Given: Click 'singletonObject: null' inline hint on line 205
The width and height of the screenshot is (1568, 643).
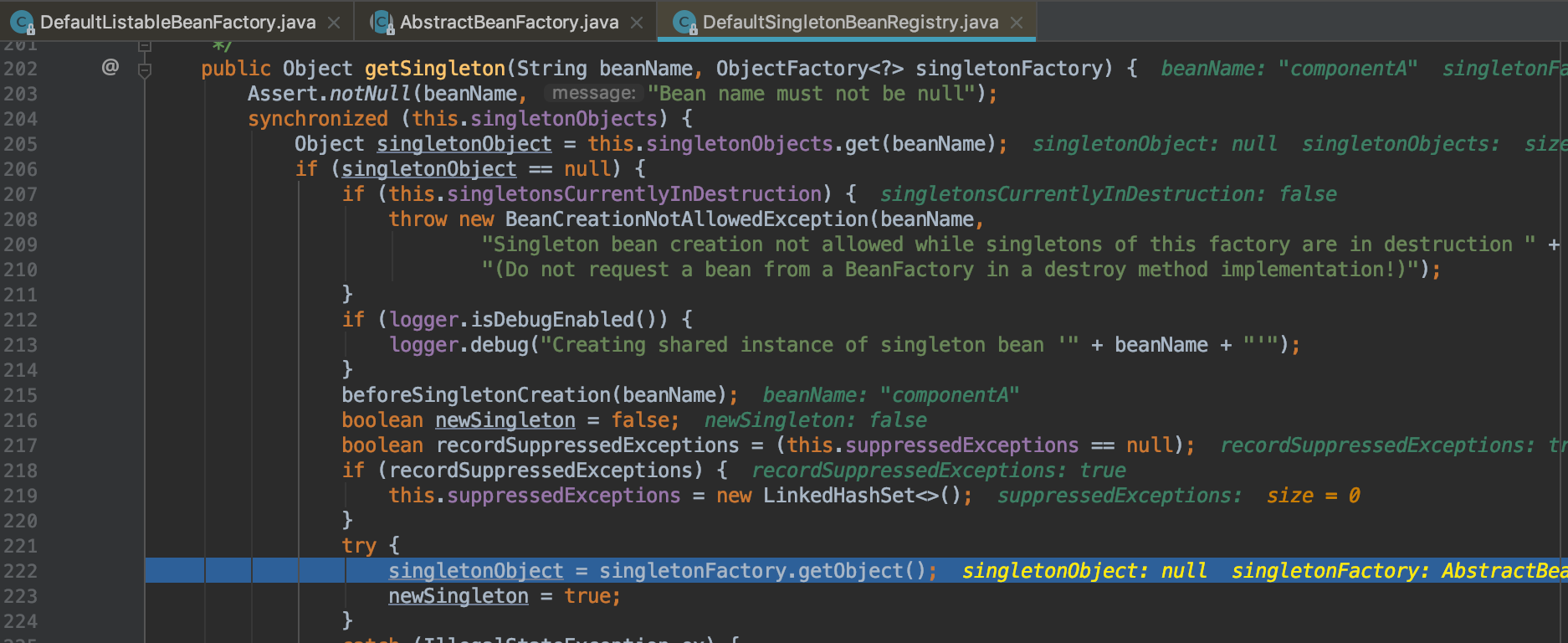Looking at the screenshot, I should (x=1155, y=144).
